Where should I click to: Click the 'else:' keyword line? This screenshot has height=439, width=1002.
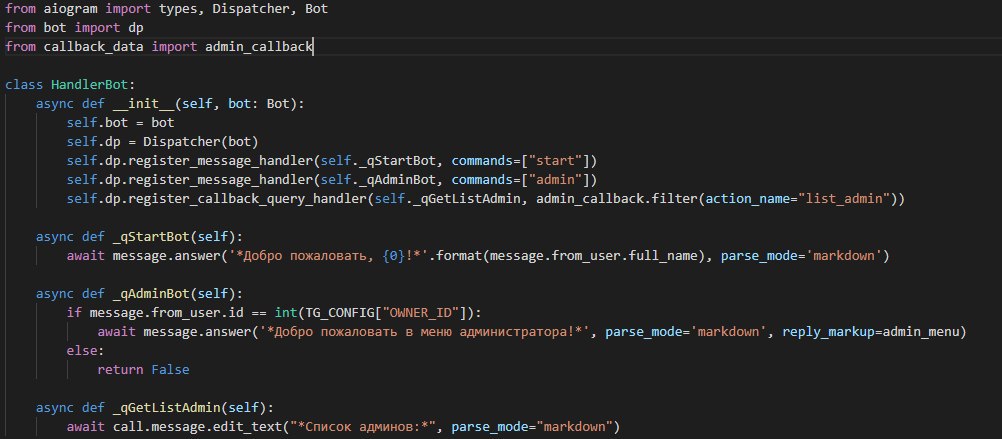(86, 351)
